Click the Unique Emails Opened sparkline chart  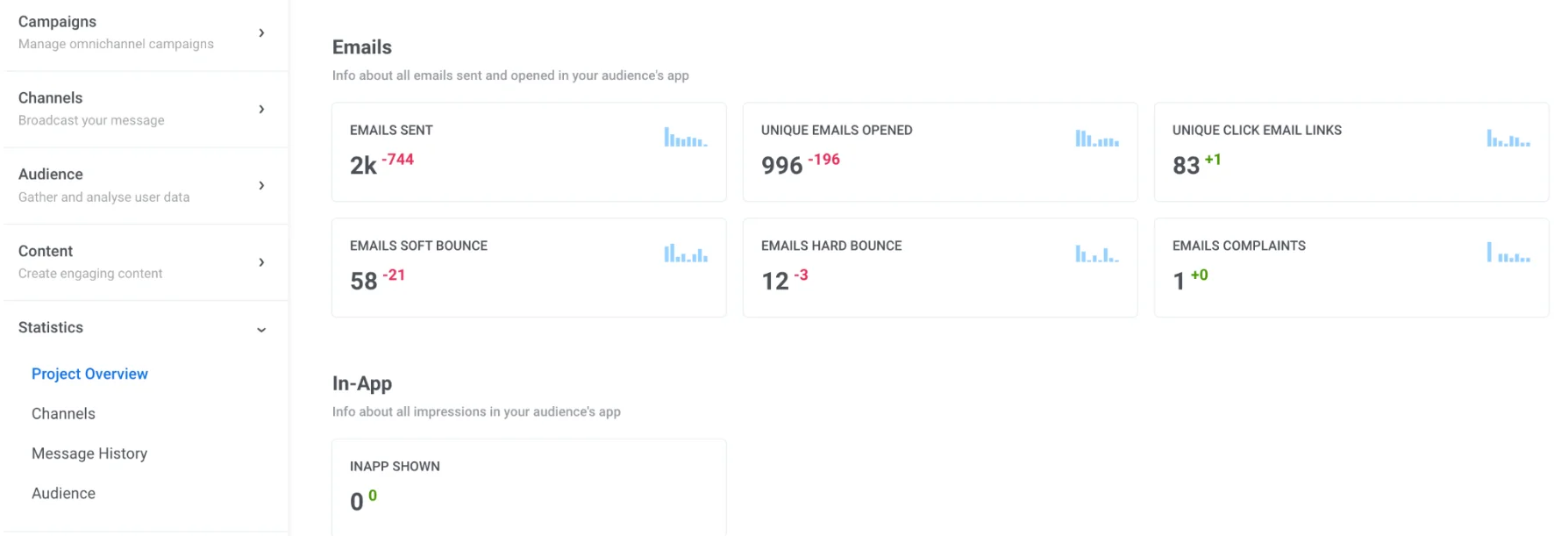coord(1096,139)
